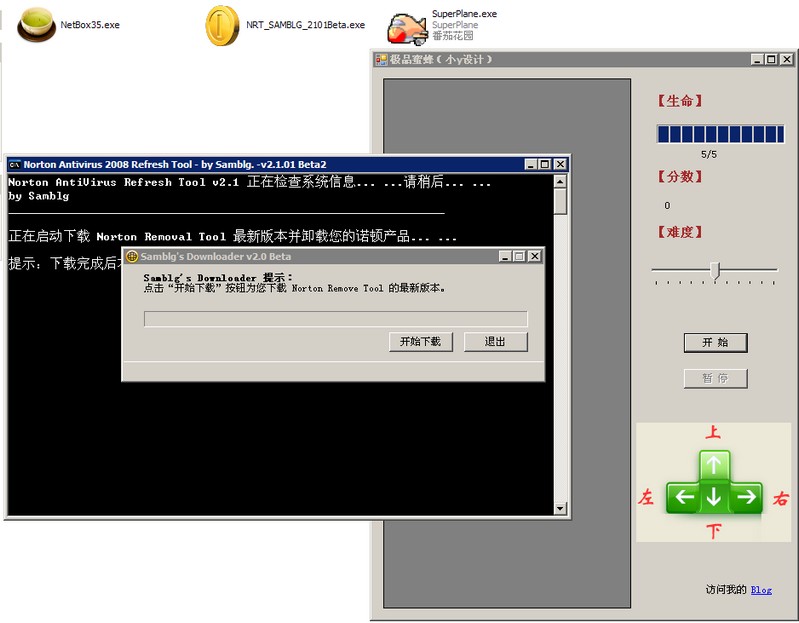799x623 pixels.
Task: Open the SuperPlane.exe airplane icon
Action: click(407, 29)
